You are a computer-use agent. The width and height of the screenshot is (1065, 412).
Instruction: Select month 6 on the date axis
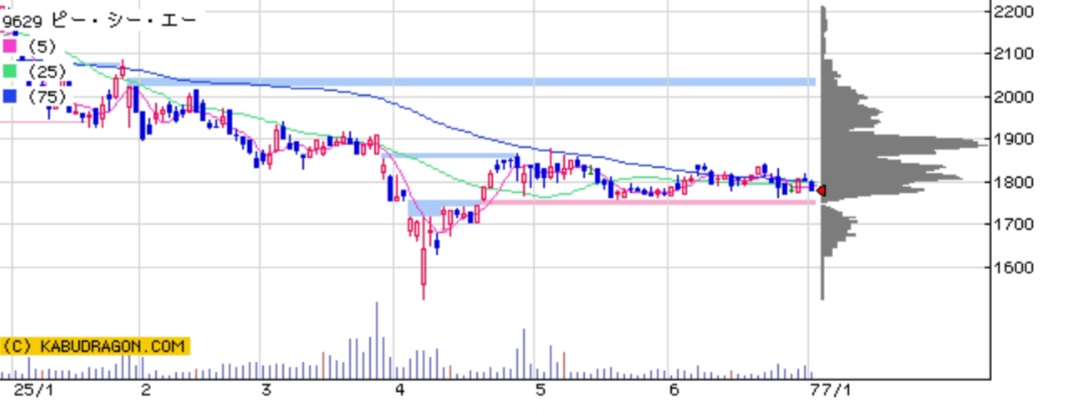coord(674,390)
